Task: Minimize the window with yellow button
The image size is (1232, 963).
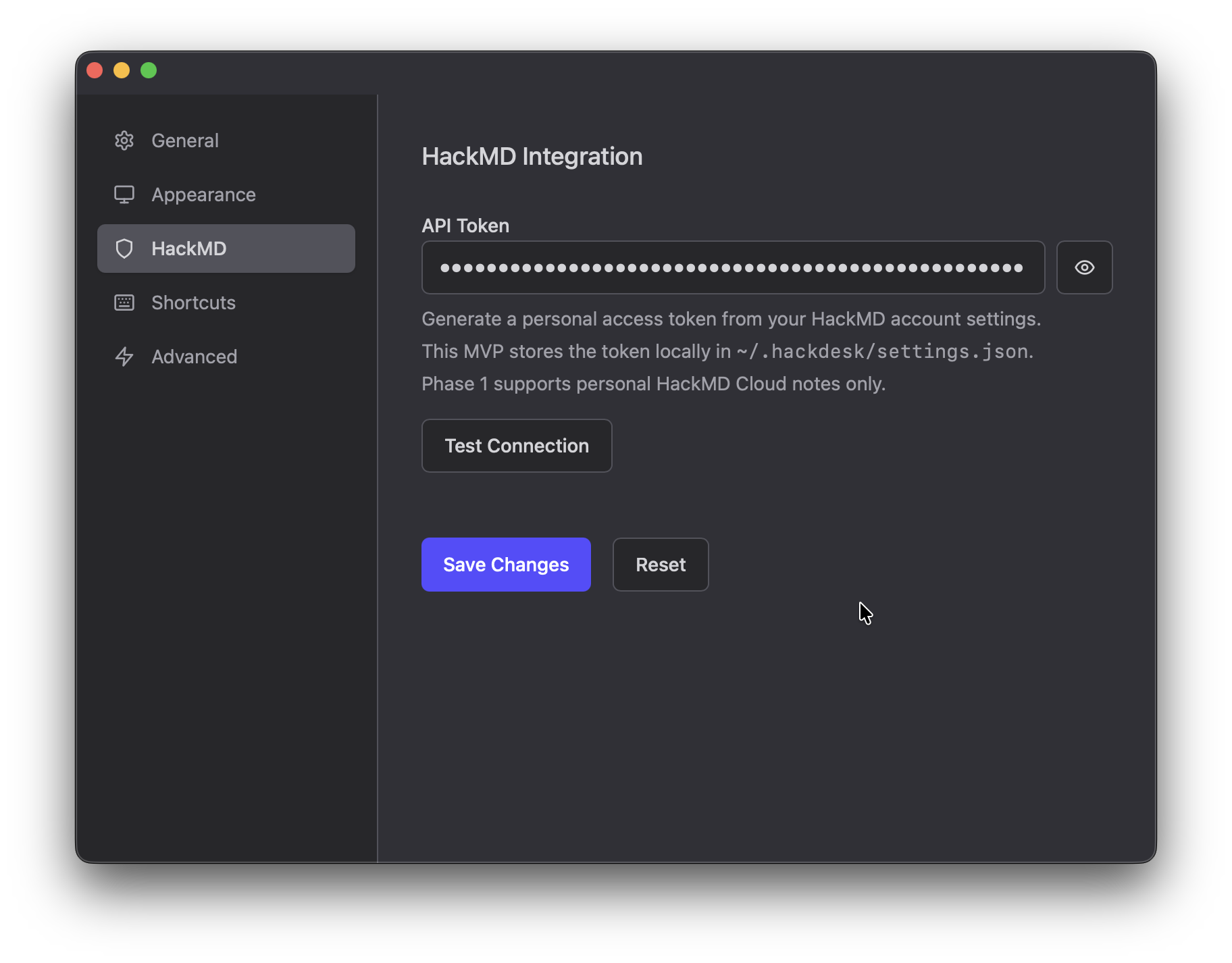Action: coord(122,70)
